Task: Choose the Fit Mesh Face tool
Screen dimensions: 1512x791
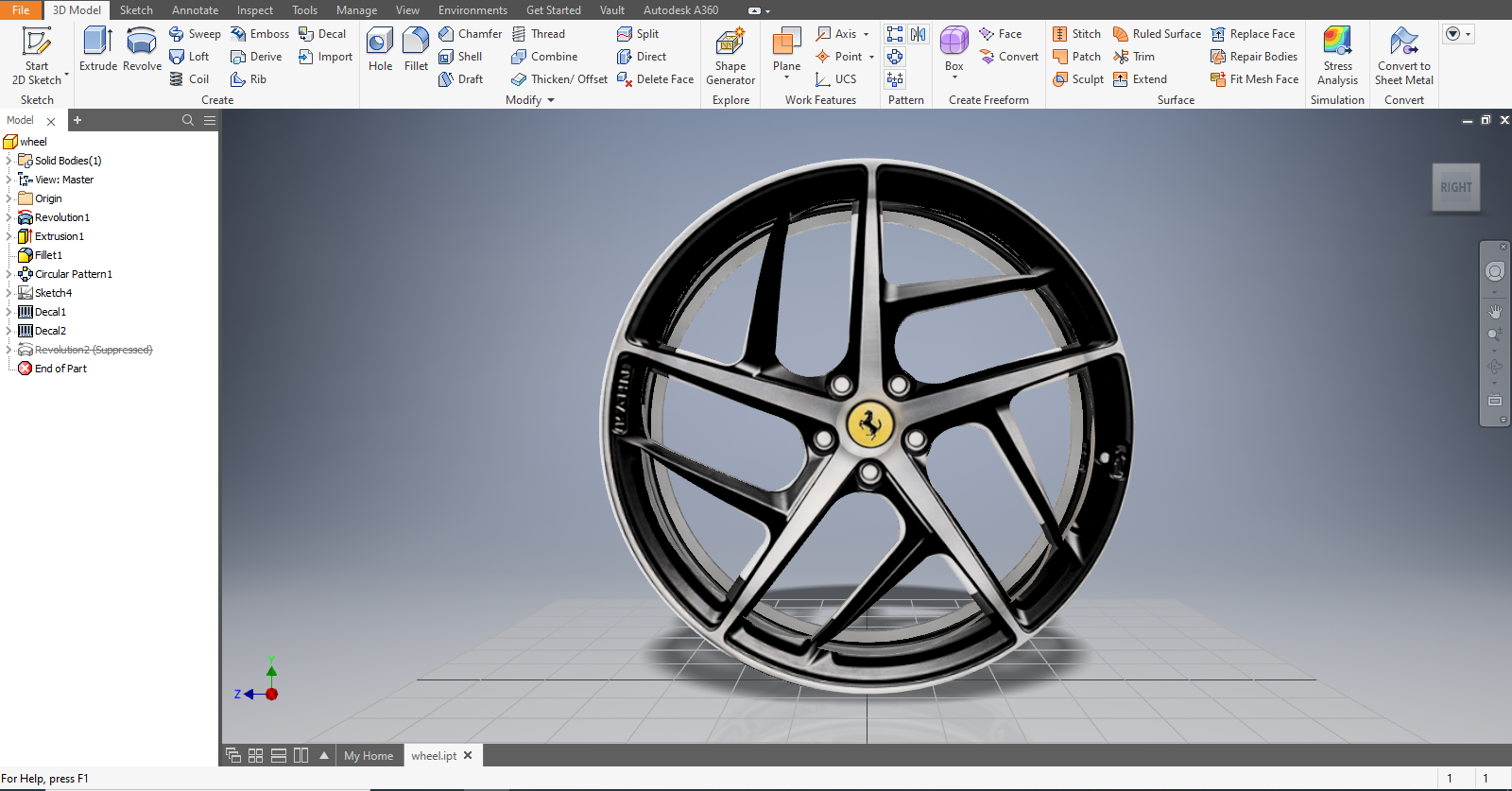Action: (1254, 79)
